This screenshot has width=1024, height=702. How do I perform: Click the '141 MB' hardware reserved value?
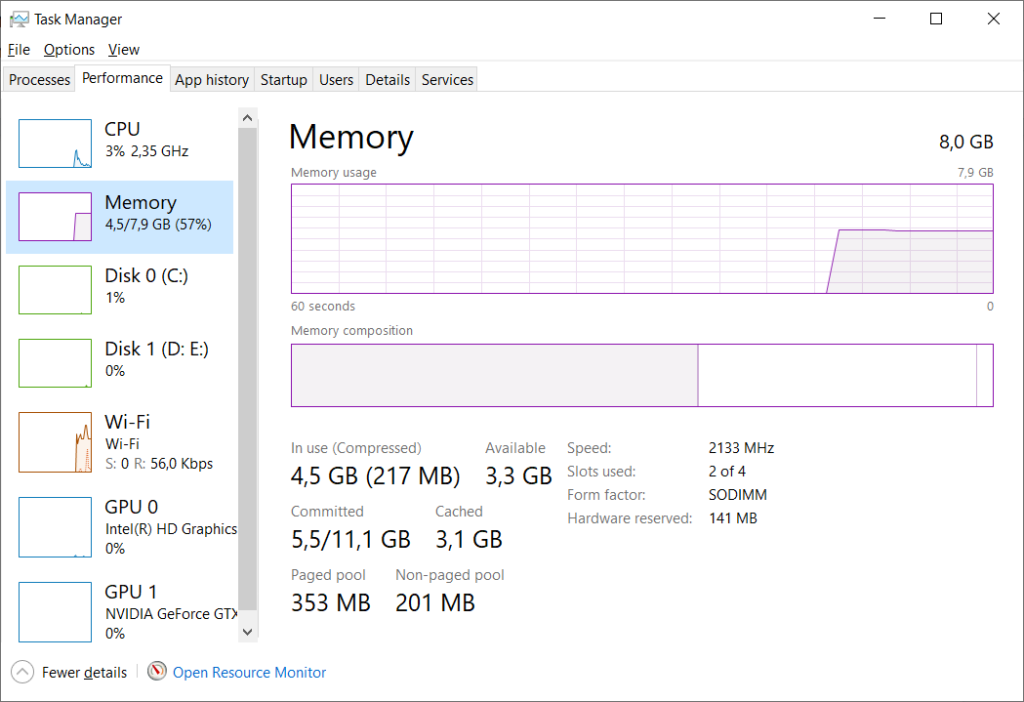tap(733, 519)
